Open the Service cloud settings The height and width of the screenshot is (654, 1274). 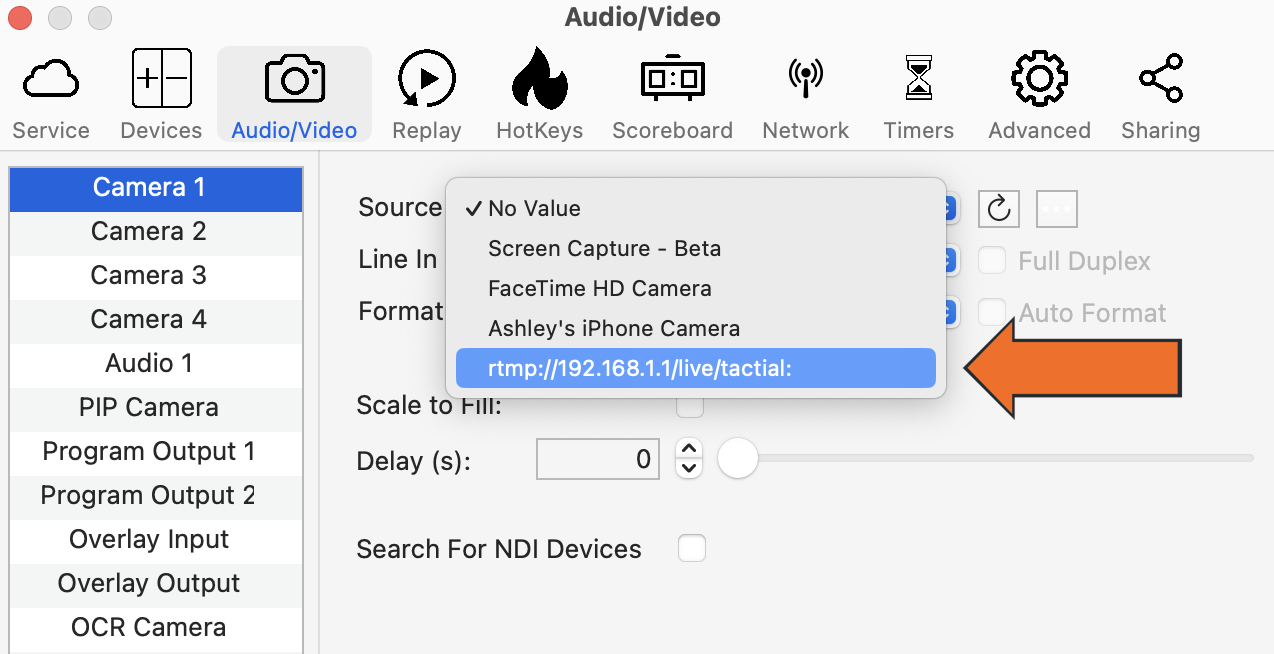coord(50,92)
